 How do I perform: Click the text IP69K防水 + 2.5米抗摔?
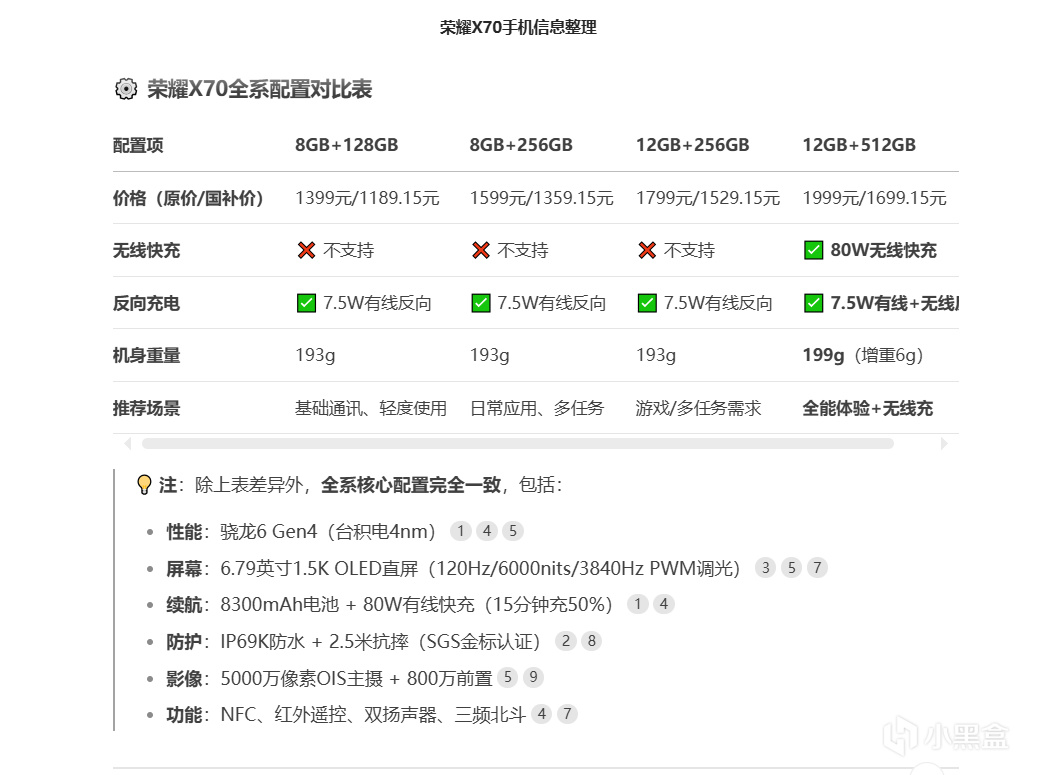point(315,641)
